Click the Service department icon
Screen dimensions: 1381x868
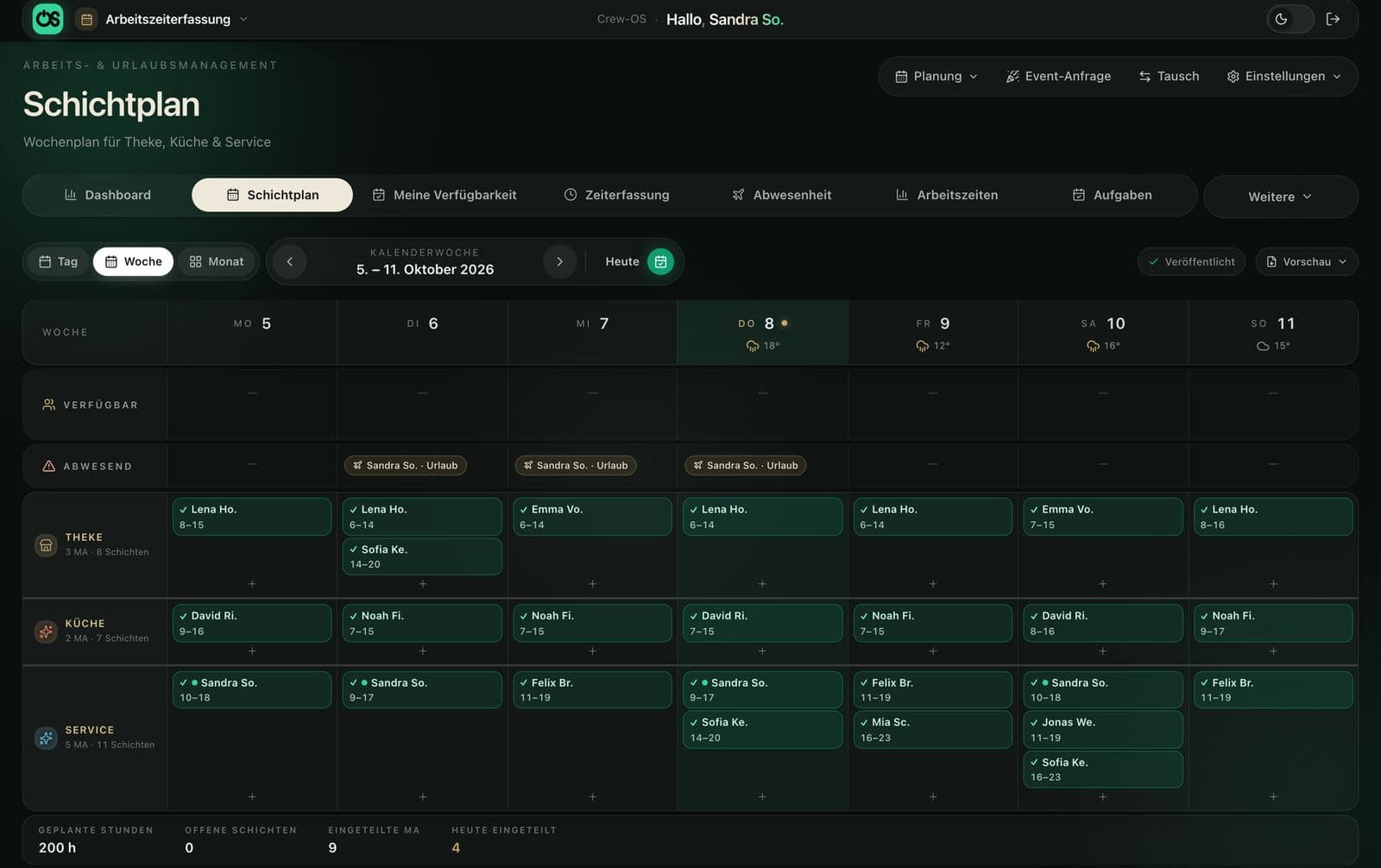[x=47, y=738]
